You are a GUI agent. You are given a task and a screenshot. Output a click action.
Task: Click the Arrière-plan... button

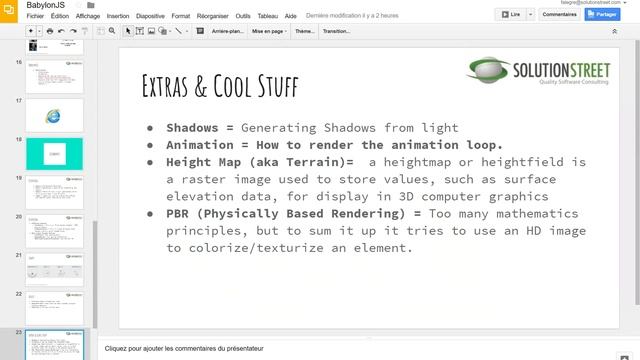[227, 31]
